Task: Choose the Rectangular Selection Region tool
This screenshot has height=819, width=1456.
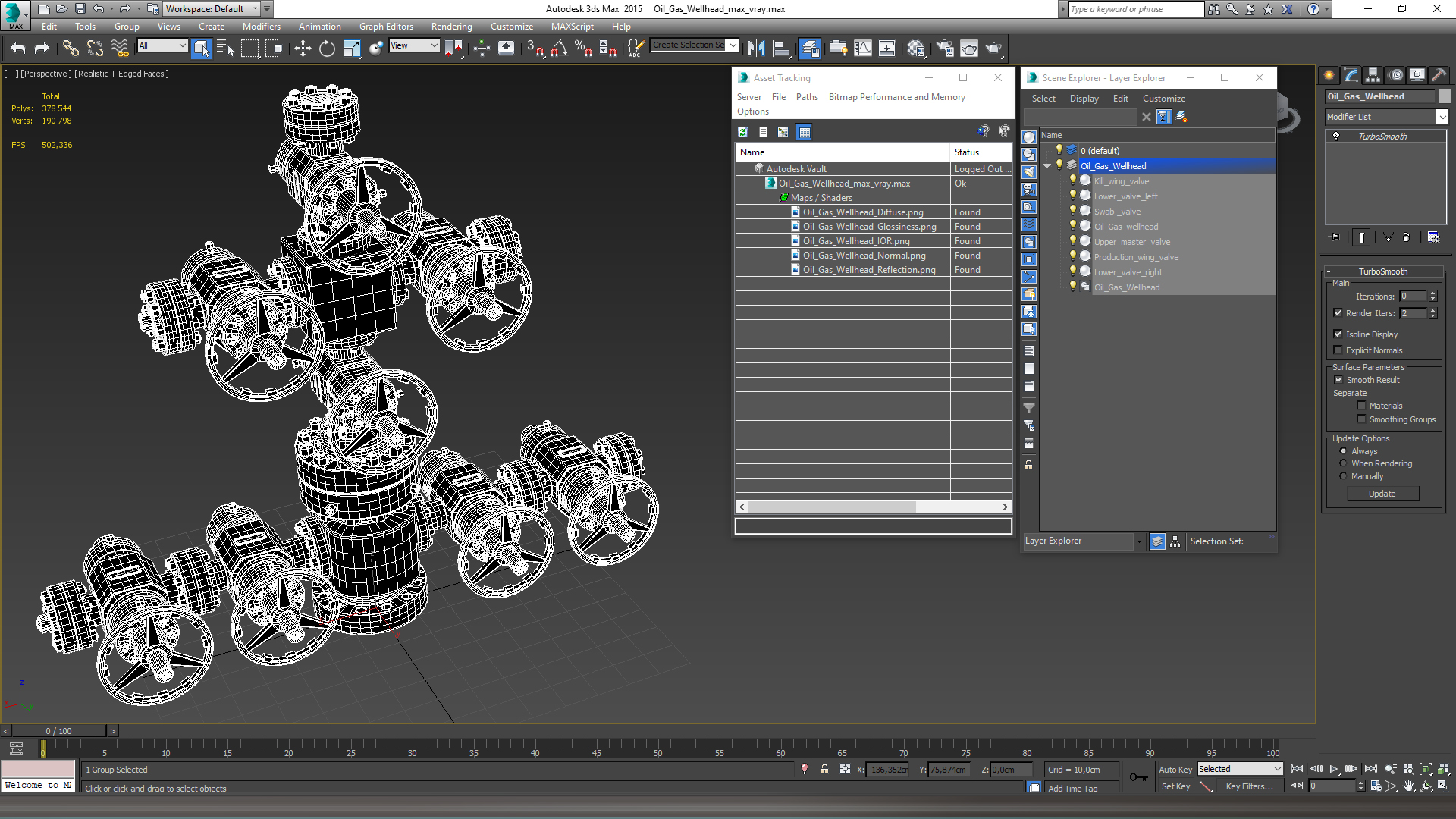Action: (x=249, y=49)
